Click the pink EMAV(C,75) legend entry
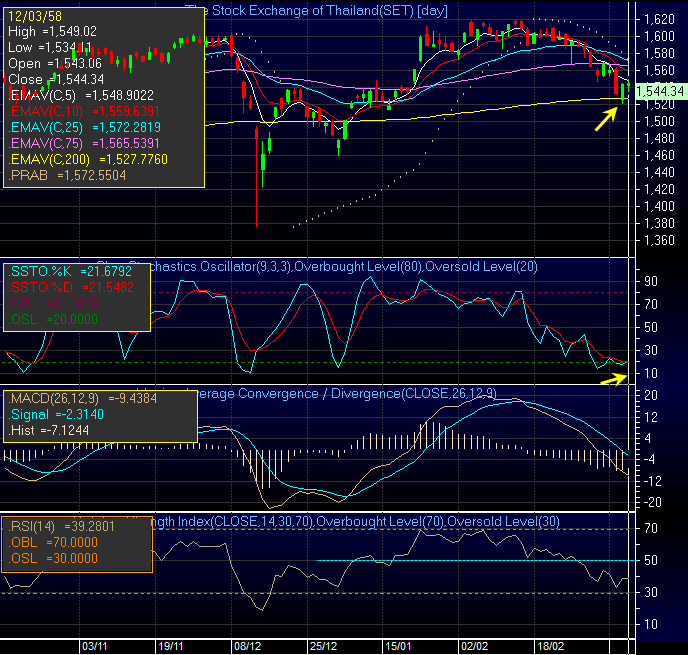Screen dimensions: 688x655 (84, 143)
